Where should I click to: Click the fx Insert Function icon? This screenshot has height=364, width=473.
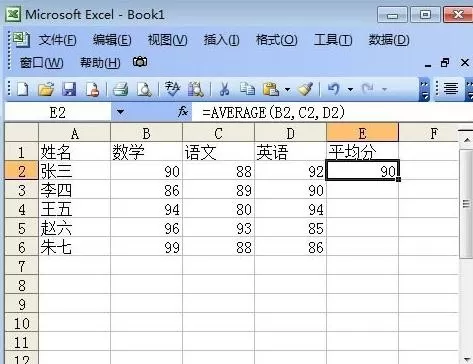tap(183, 112)
